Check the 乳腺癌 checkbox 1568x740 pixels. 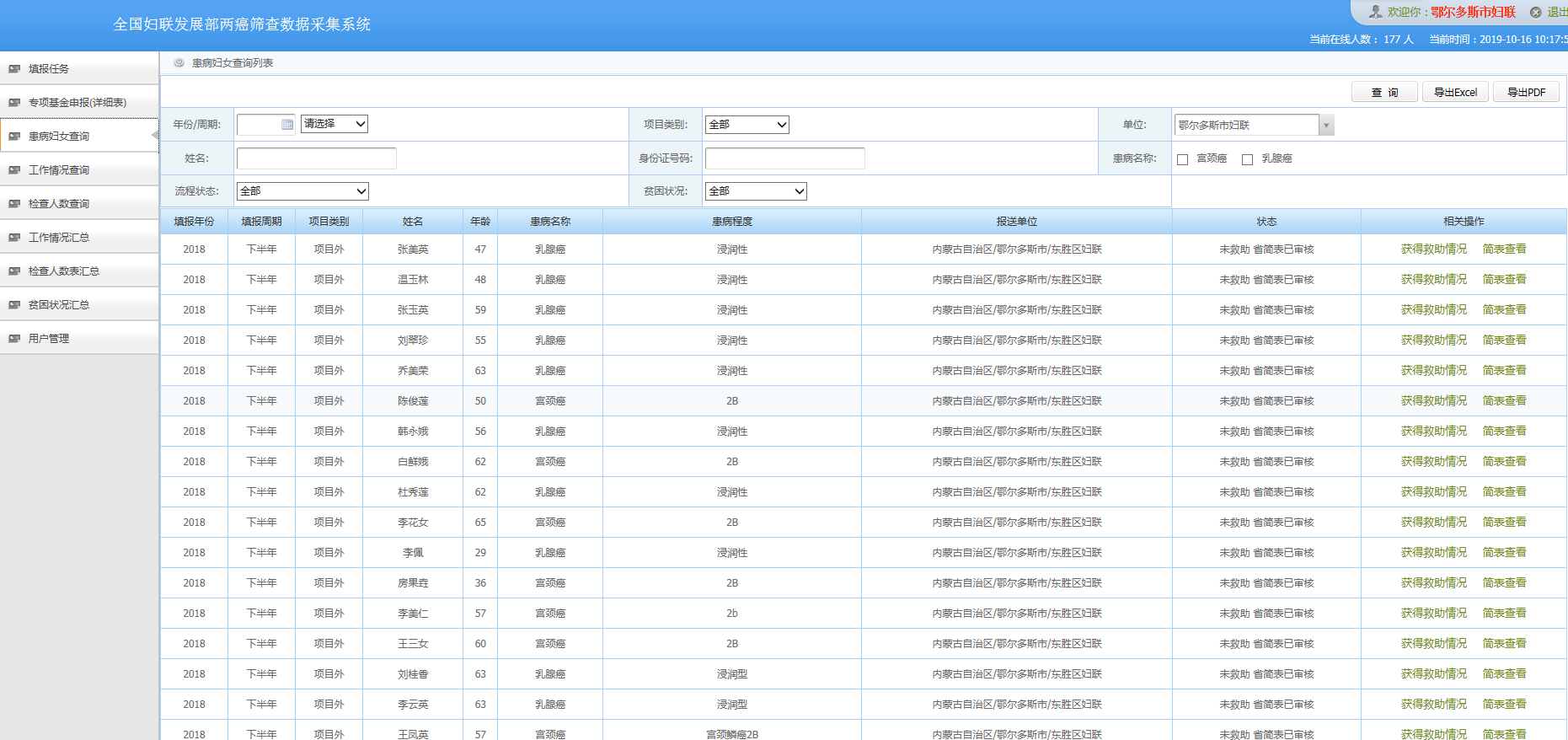tap(1248, 159)
